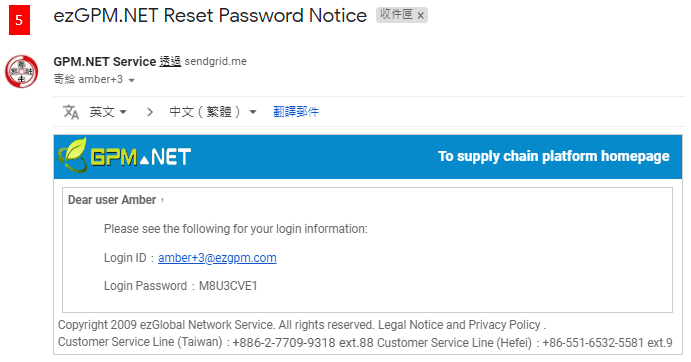Image resolution: width=691 pixels, height=362 pixels.
Task: Click the red number 5 badge
Action: pyautogui.click(x=19, y=20)
